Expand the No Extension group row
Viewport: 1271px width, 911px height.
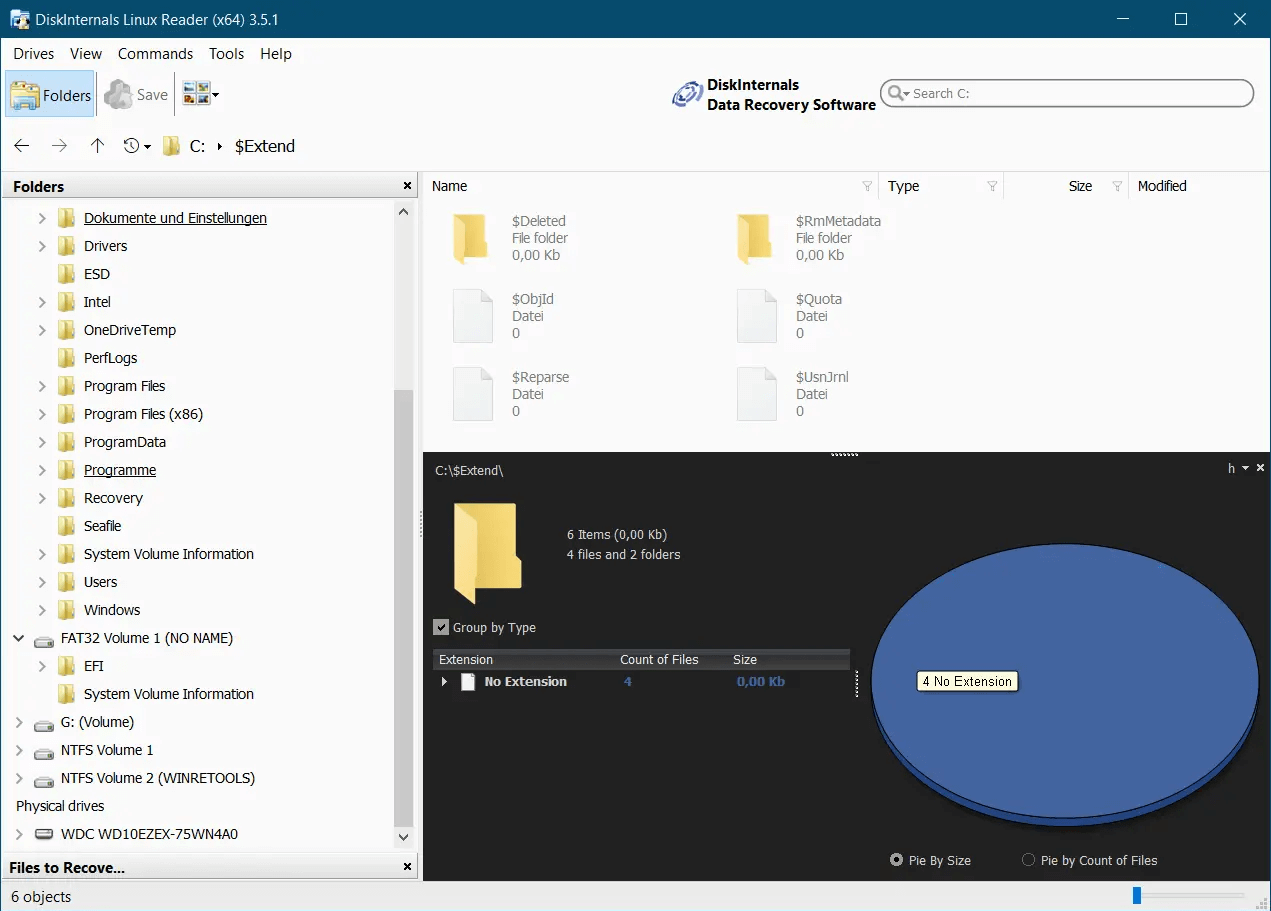(444, 682)
